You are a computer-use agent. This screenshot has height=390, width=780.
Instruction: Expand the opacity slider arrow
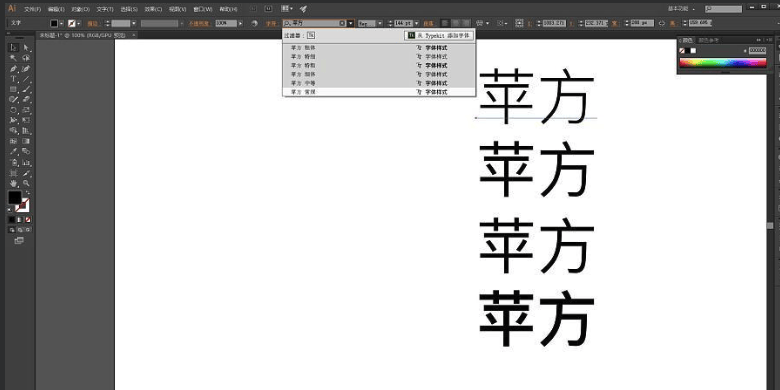pos(241,23)
